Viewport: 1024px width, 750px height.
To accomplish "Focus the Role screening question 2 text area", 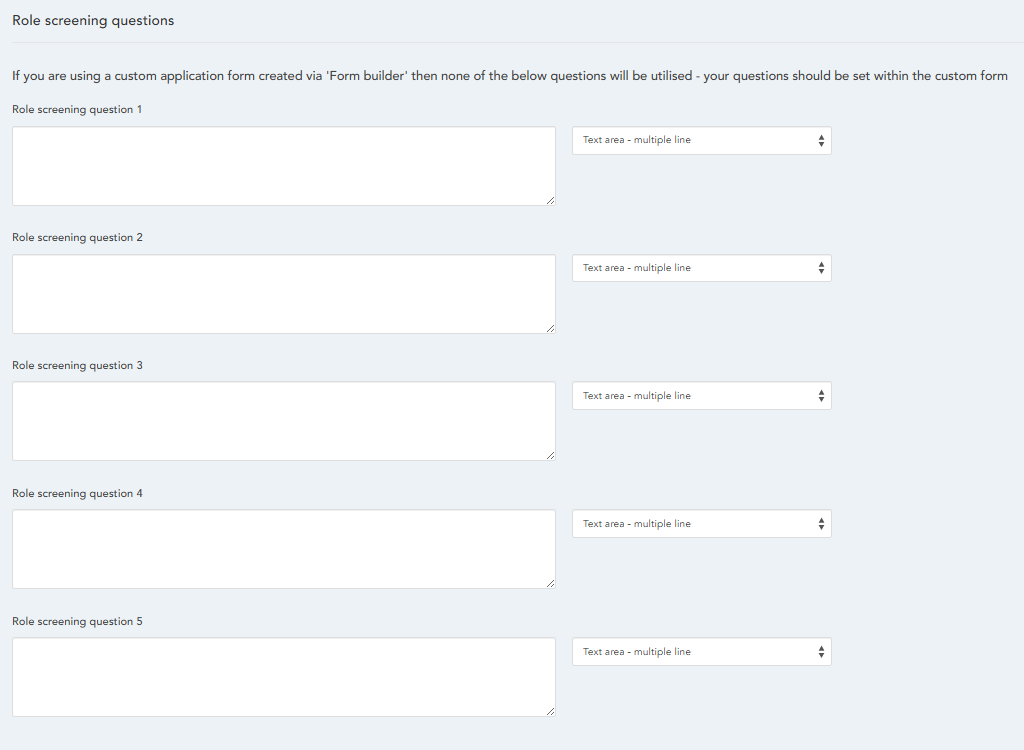I will click(283, 294).
